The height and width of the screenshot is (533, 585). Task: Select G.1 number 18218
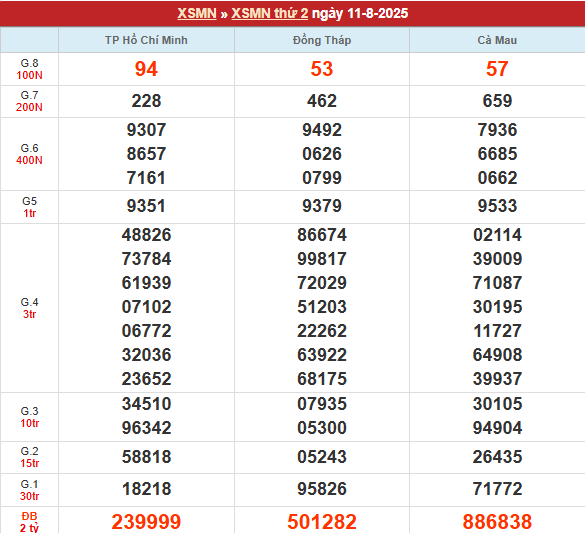coord(146,489)
